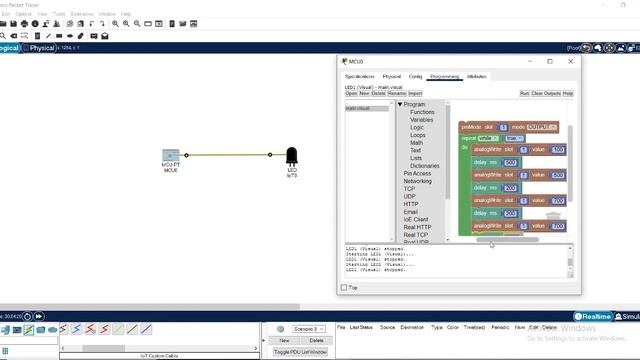Click the value 100 field in analogWrite block
The image size is (640, 360).
pyautogui.click(x=558, y=150)
